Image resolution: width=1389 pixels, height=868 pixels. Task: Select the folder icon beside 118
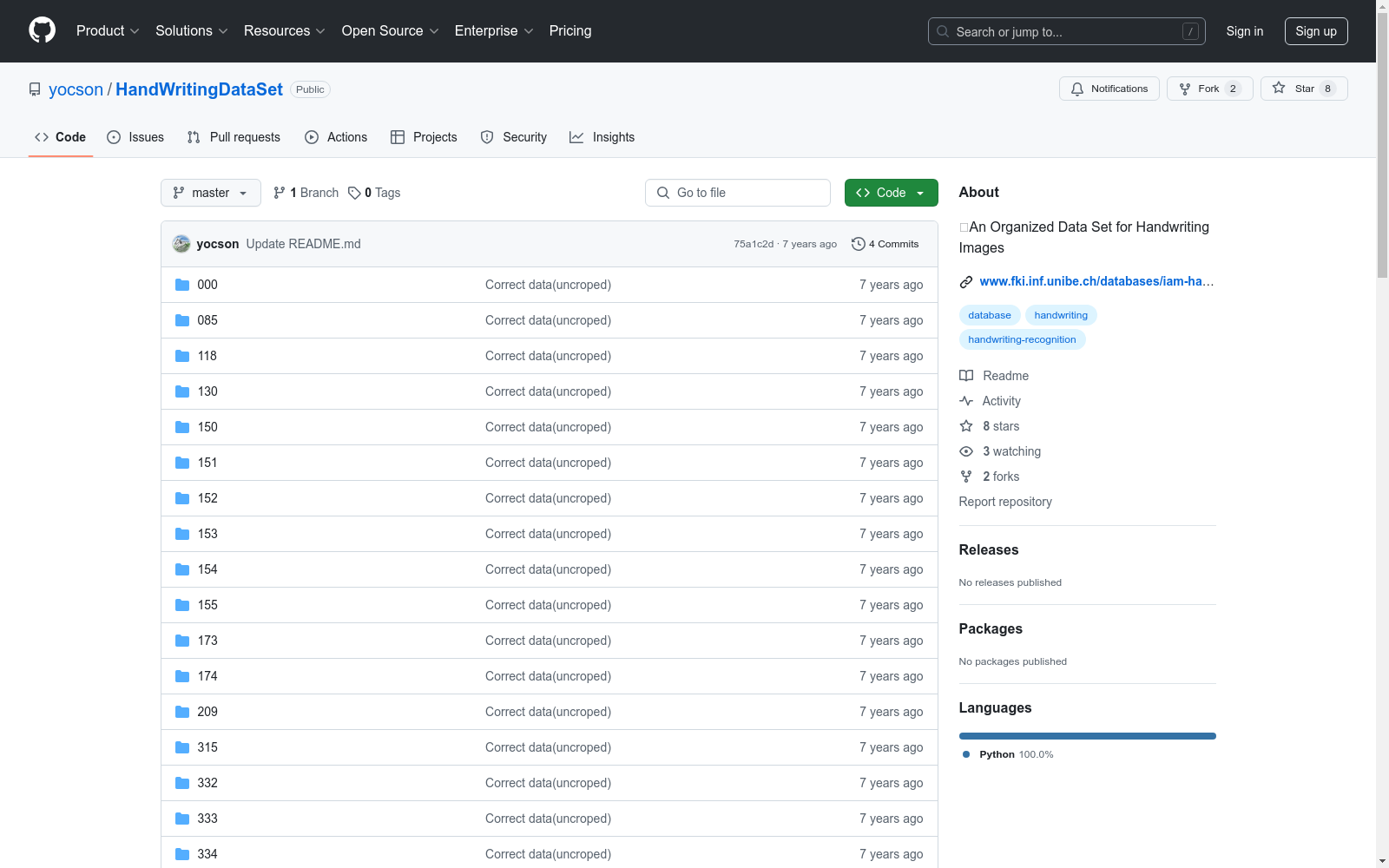tap(182, 356)
